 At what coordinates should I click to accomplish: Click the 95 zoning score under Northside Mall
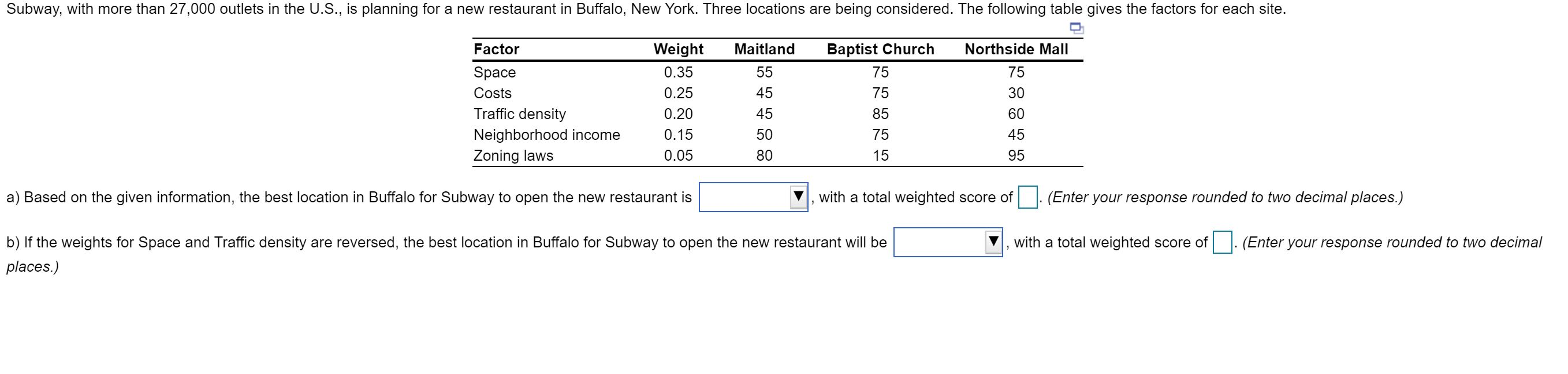tap(1018, 155)
